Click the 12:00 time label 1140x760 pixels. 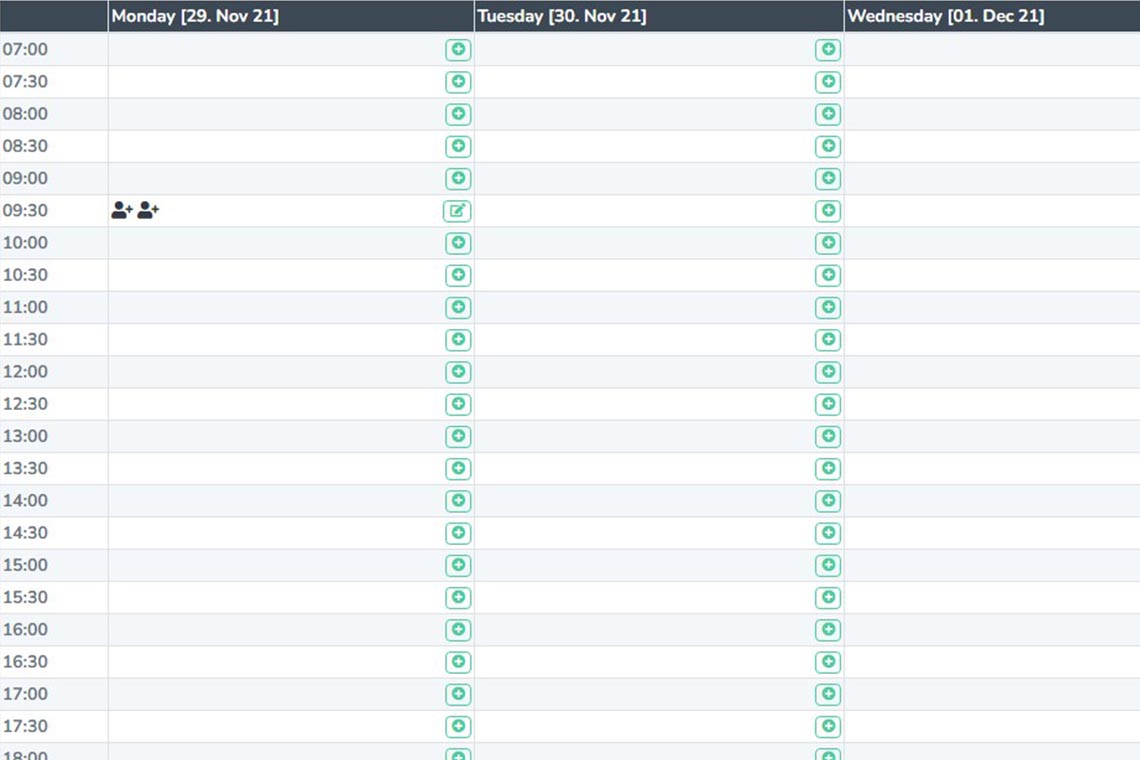25,372
